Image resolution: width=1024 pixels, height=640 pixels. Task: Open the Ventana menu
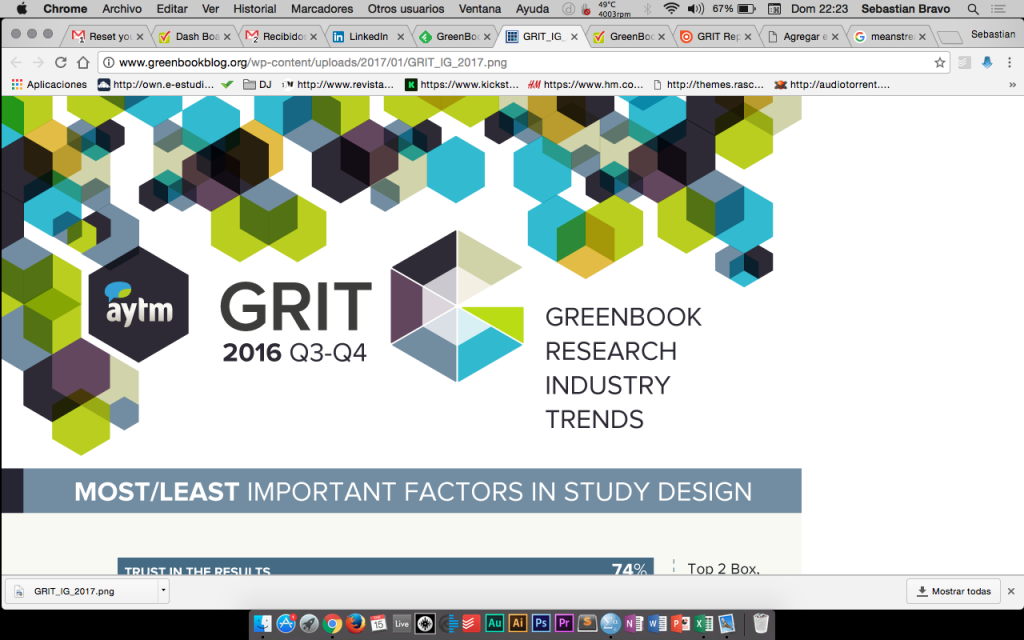coord(480,9)
